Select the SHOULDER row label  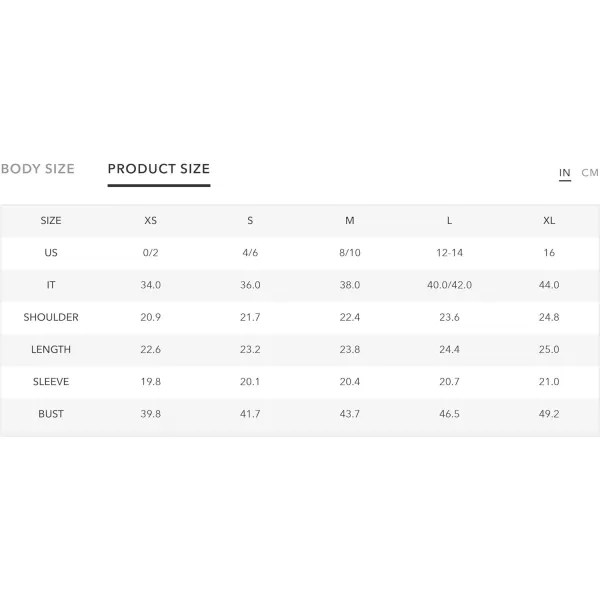tap(51, 317)
